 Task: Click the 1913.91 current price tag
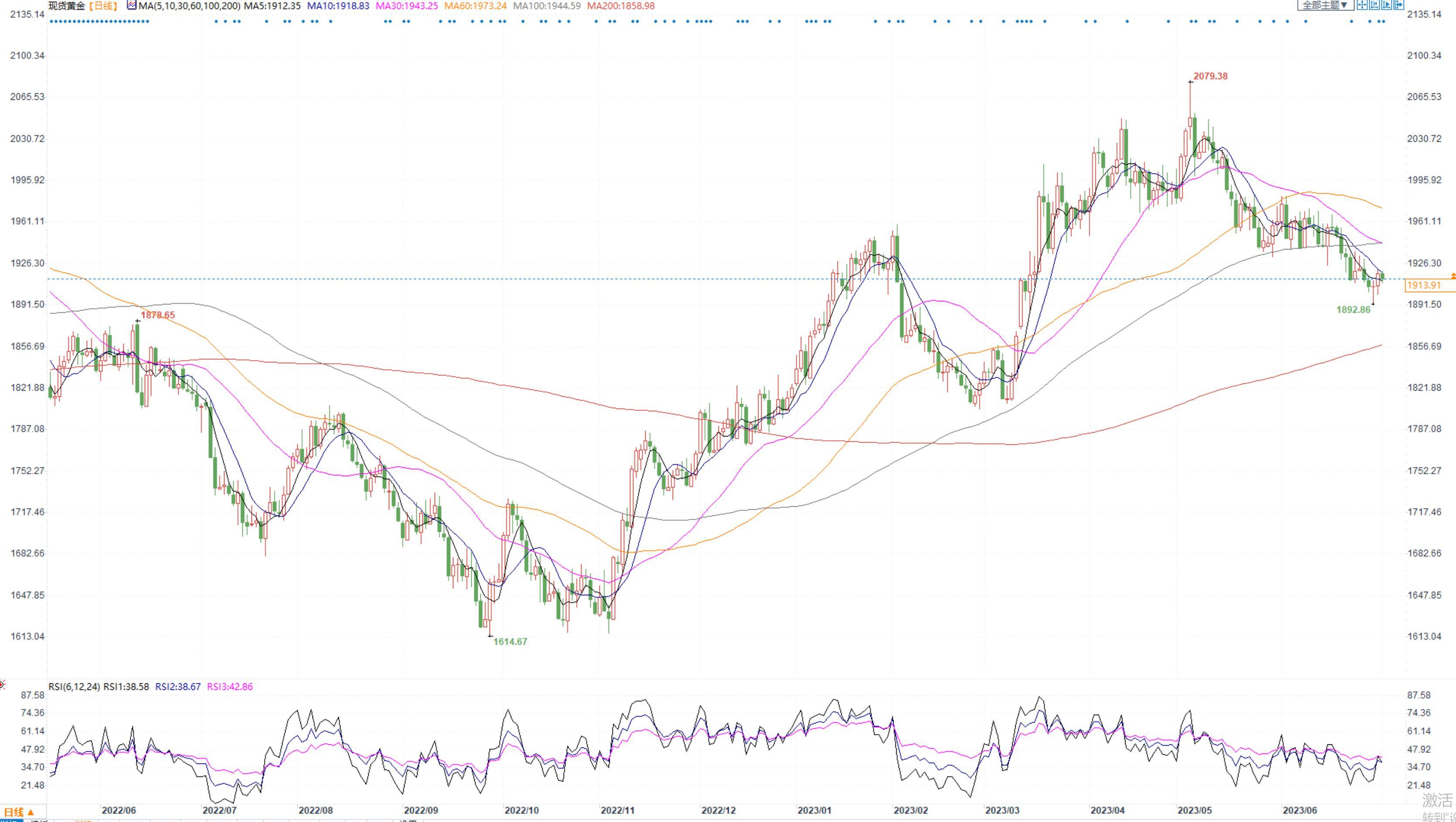[x=1423, y=286]
